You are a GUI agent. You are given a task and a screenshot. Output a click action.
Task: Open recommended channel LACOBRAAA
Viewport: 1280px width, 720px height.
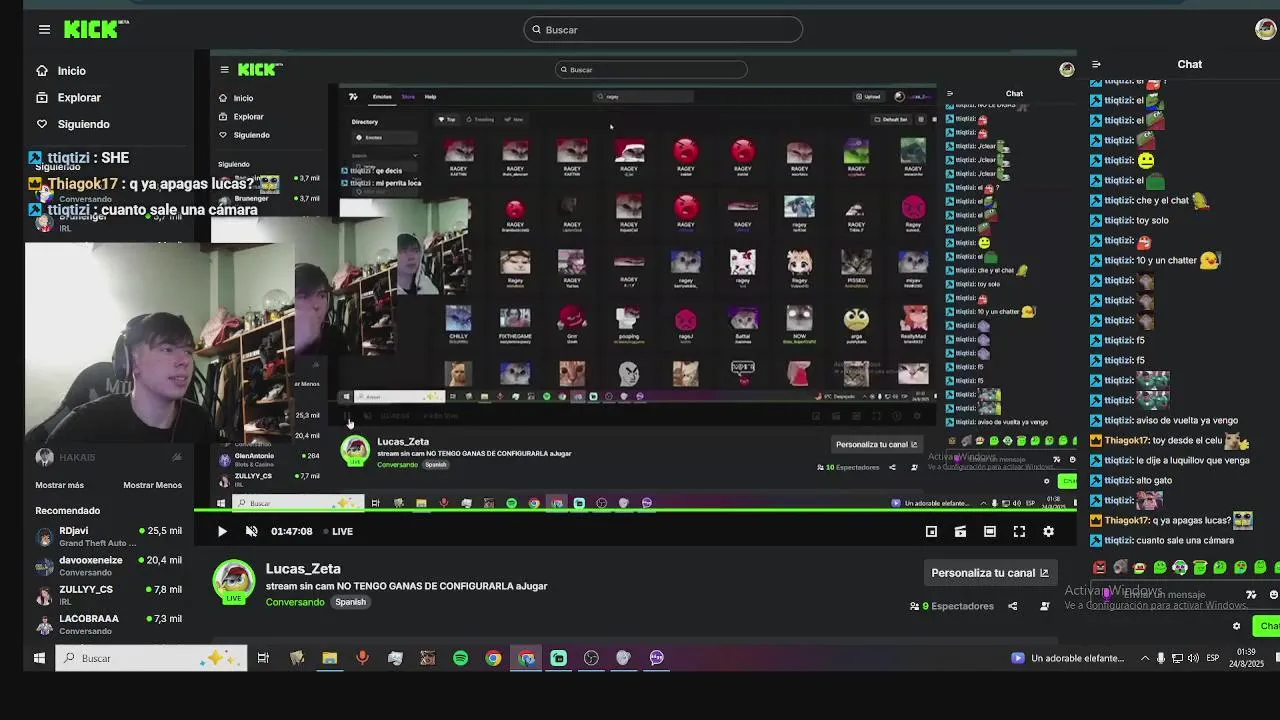click(109, 624)
